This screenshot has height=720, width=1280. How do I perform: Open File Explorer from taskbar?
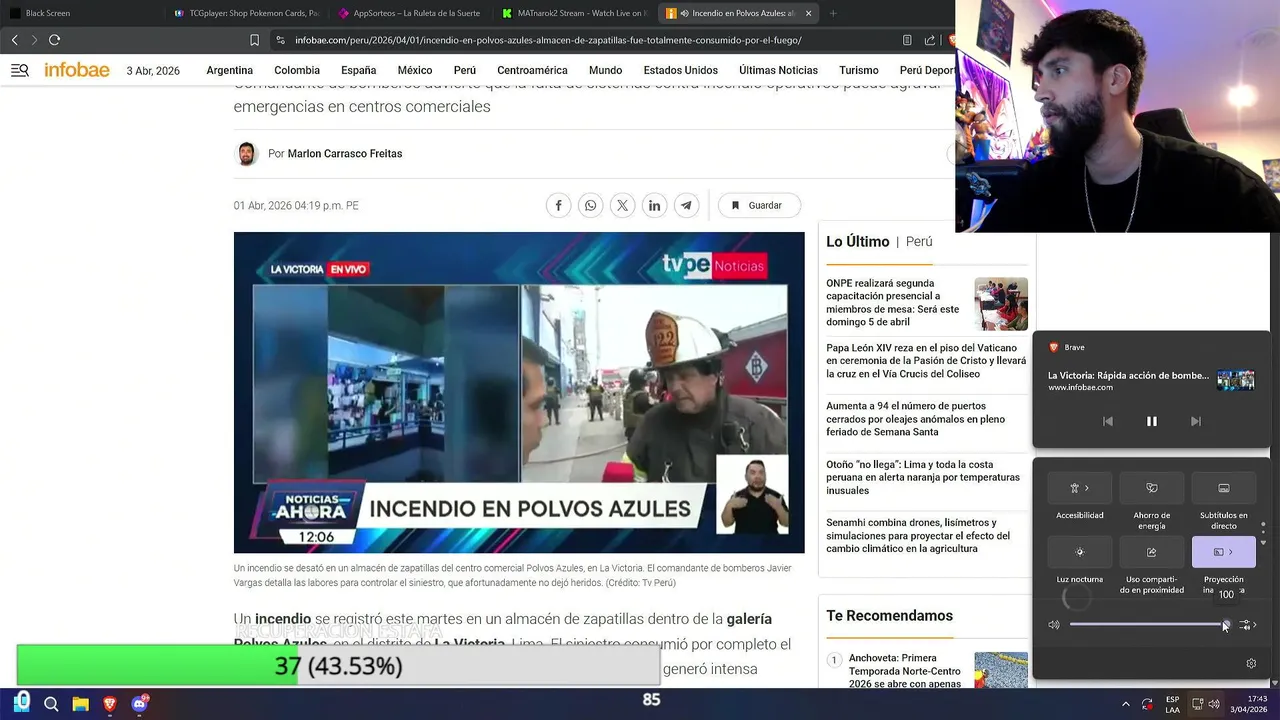[x=80, y=704]
